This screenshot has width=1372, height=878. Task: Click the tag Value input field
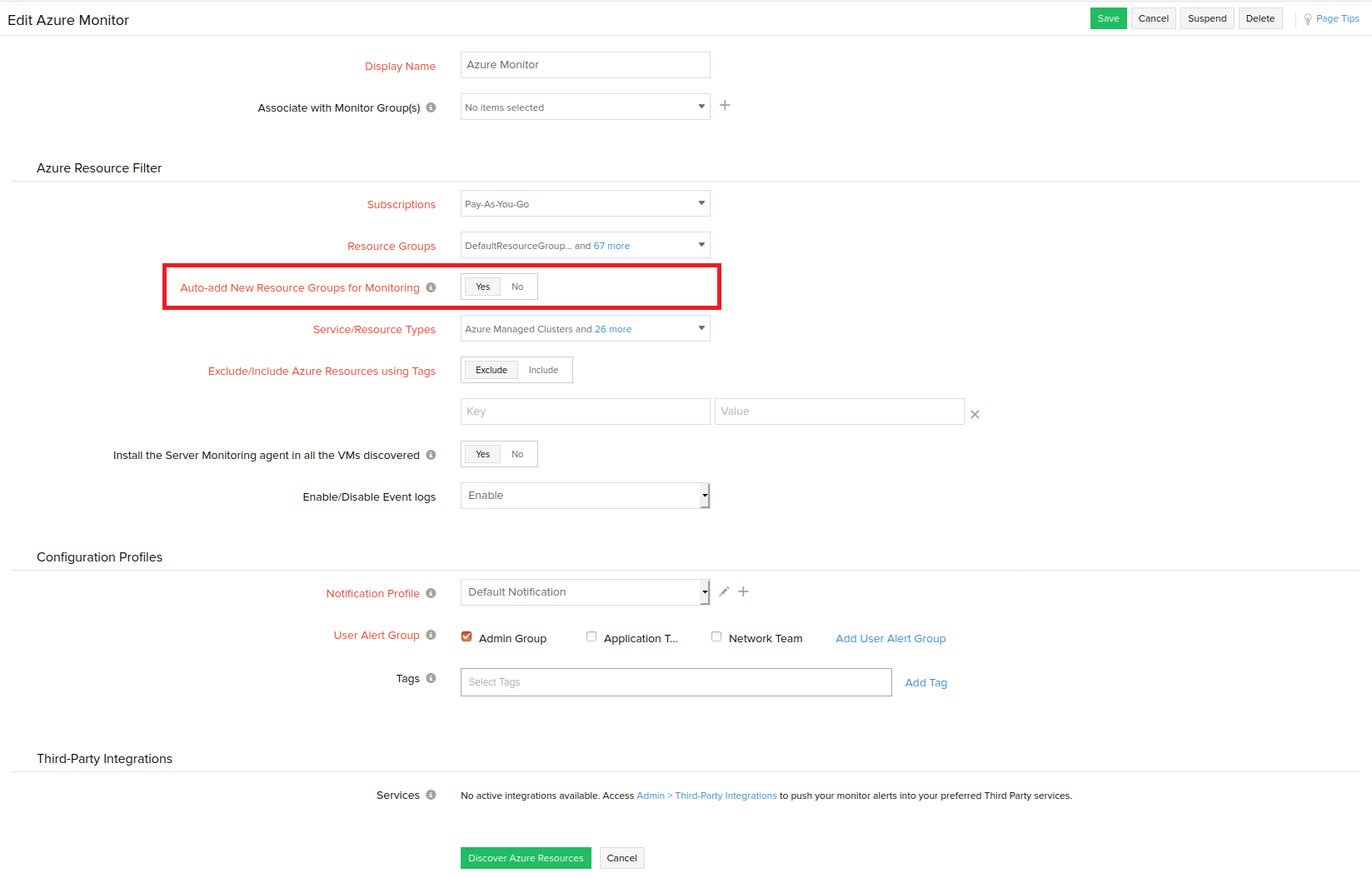tap(840, 412)
